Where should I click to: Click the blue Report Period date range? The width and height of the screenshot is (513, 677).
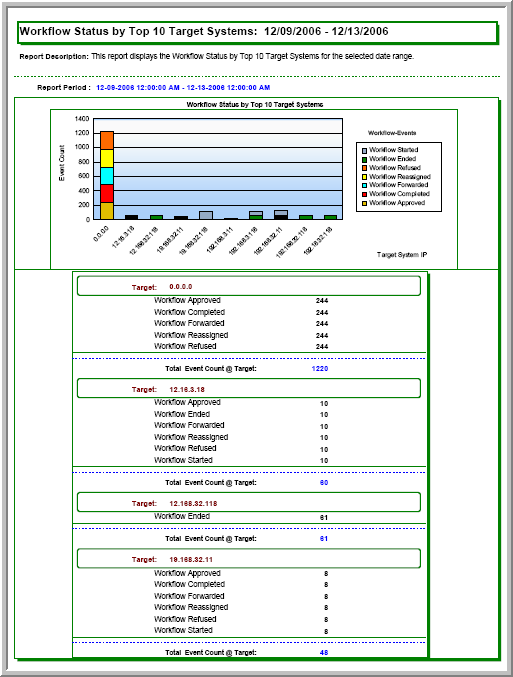click(x=183, y=88)
